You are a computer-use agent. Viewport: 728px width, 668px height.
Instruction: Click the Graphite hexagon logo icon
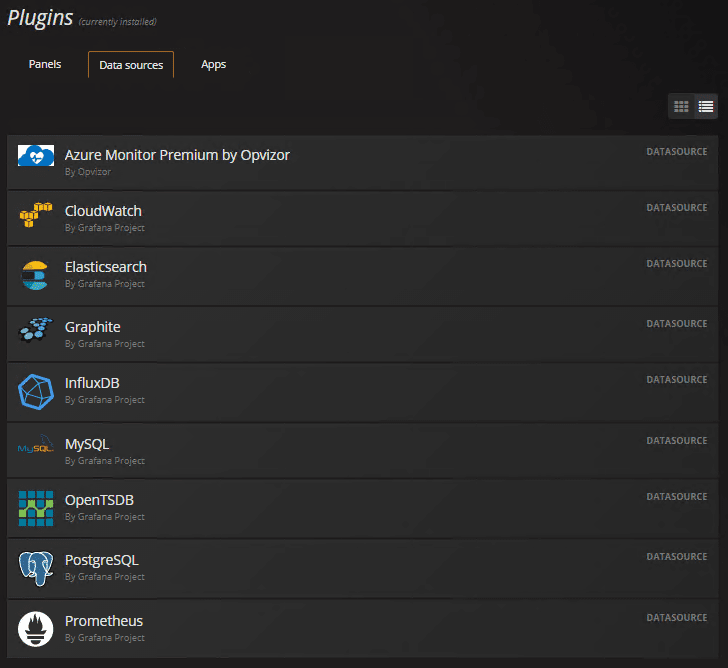coord(36,330)
